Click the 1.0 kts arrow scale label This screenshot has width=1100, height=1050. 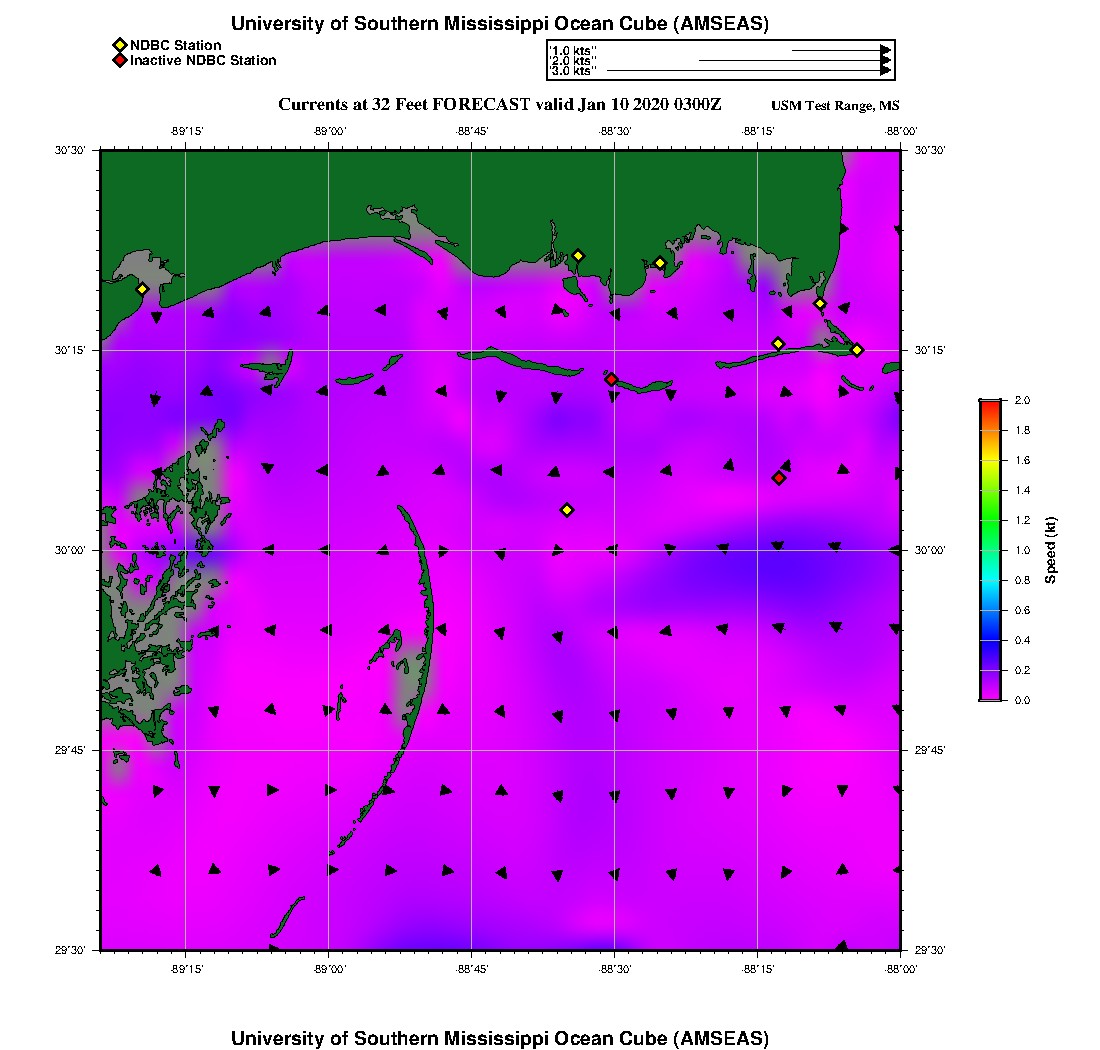(573, 49)
